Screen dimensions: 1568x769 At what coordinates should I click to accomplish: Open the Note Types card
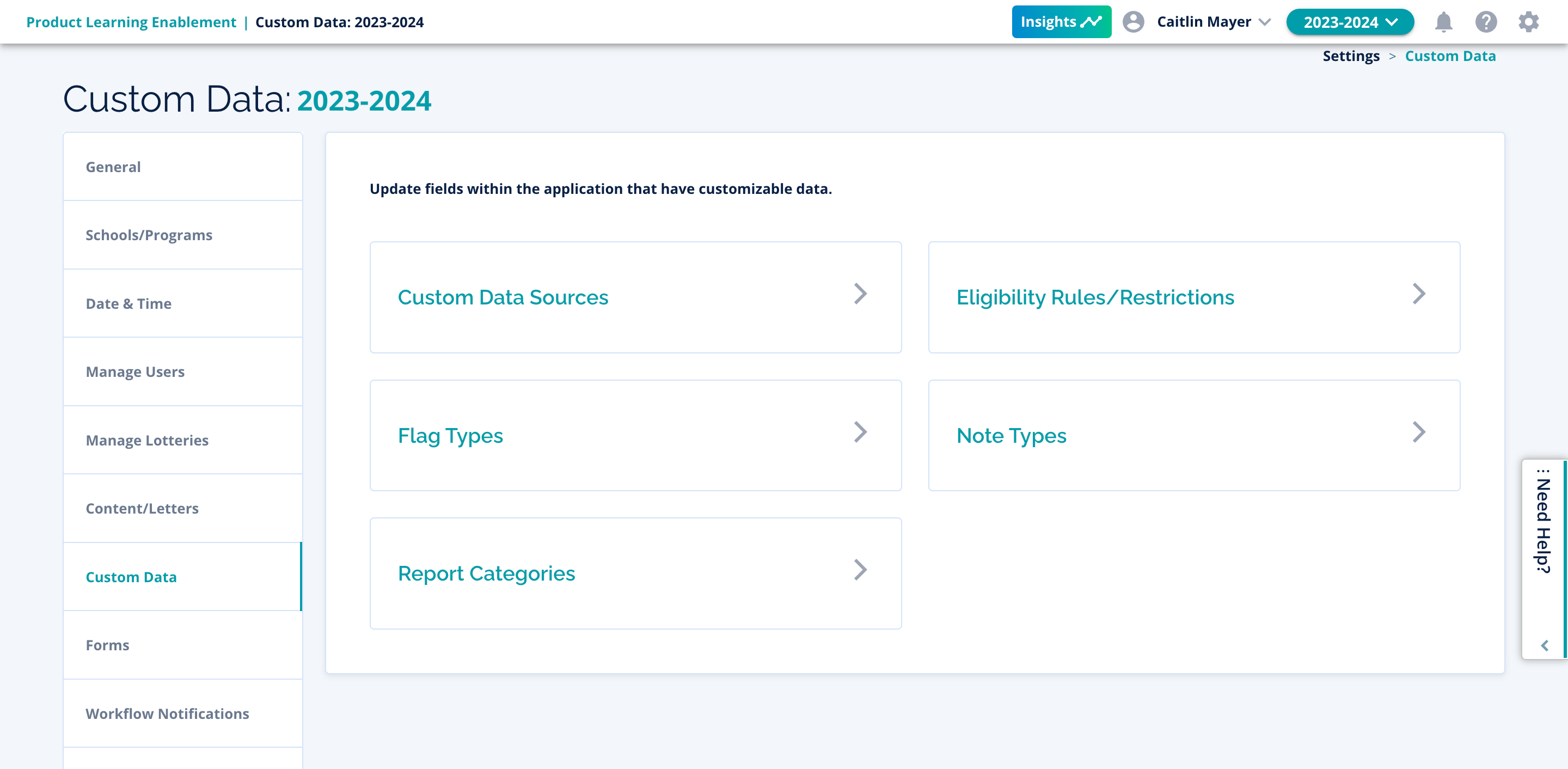(1011, 435)
